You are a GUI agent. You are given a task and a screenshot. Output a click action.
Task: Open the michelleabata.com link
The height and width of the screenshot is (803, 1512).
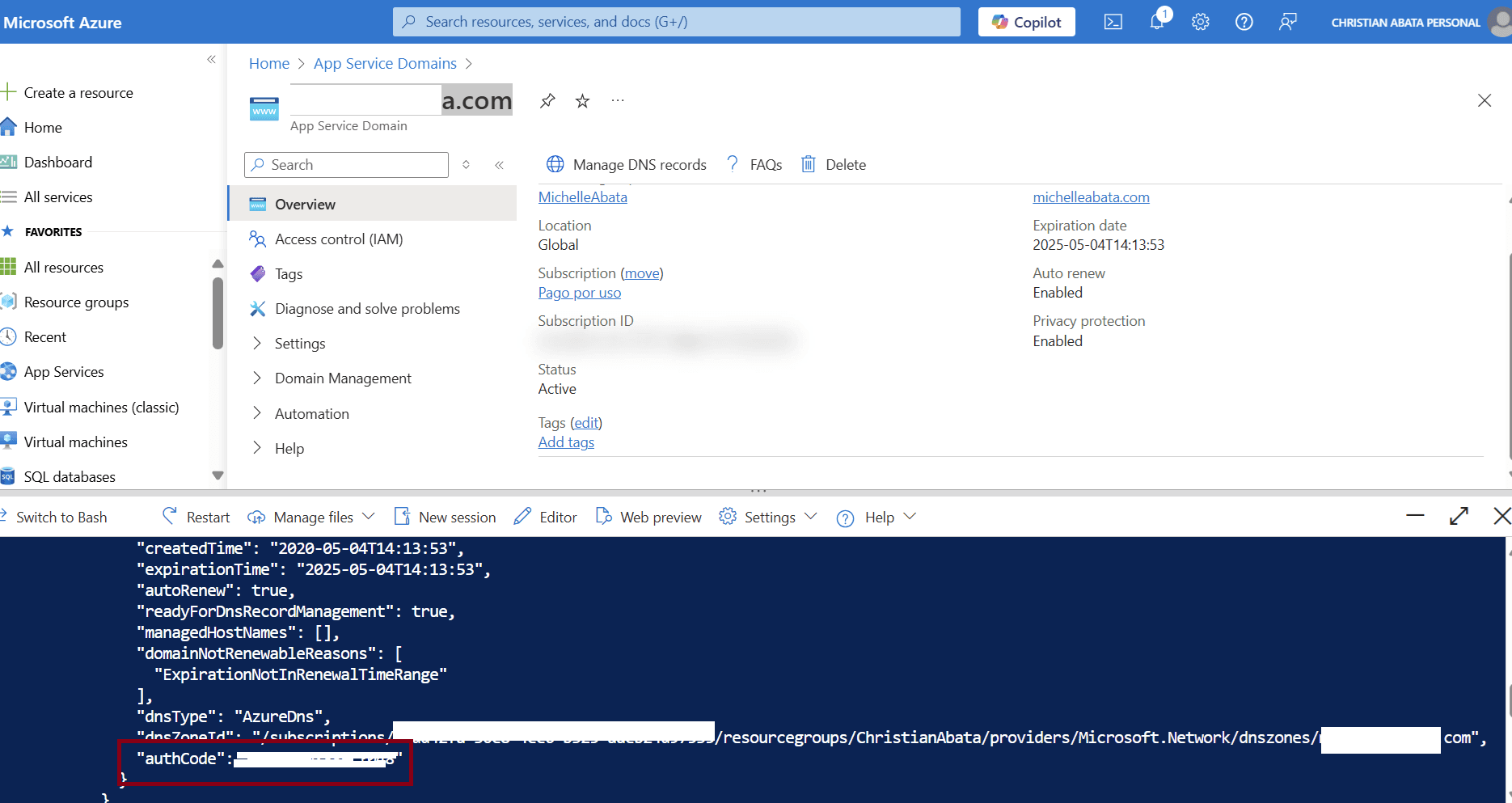click(x=1091, y=197)
